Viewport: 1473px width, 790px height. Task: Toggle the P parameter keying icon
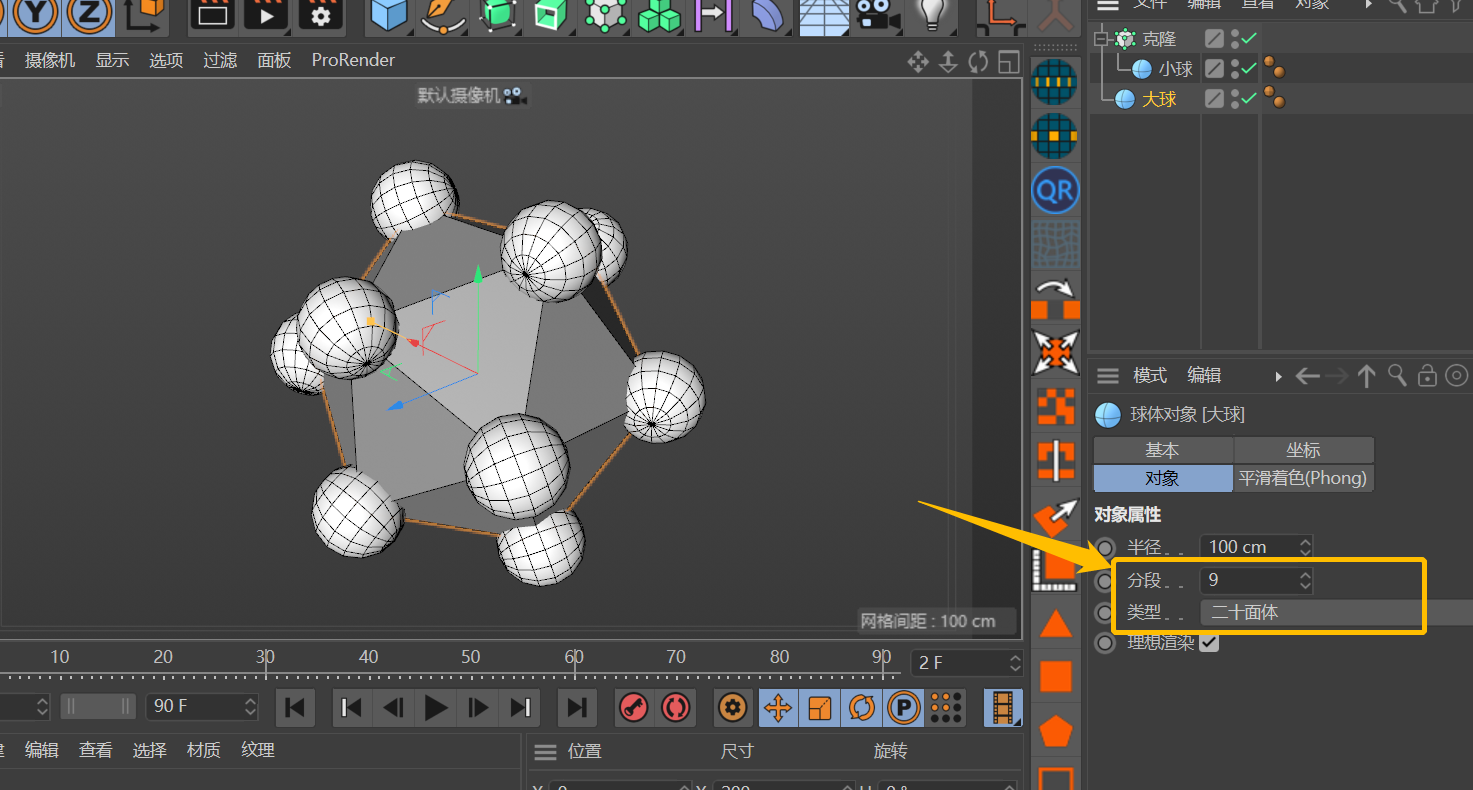[903, 708]
